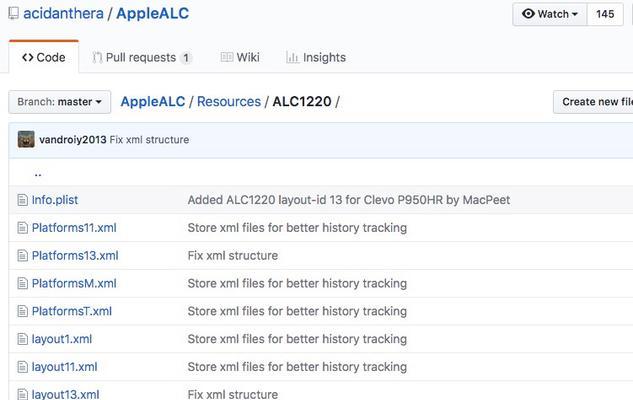Open commit message for PlatformsT.xml row
Screen dimensions: 633x400
pyautogui.click(x=297, y=311)
